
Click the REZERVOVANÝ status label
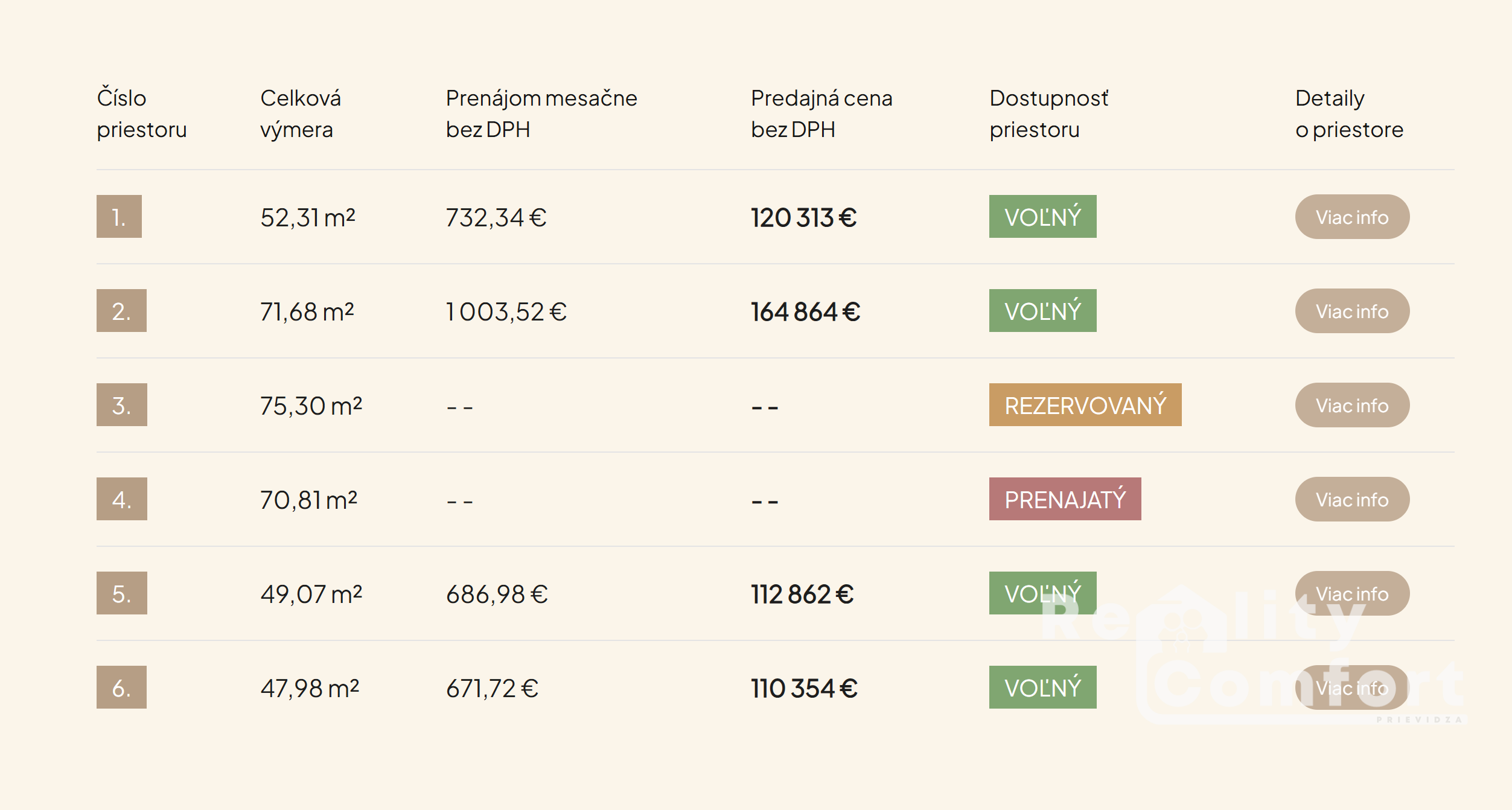pos(1085,405)
